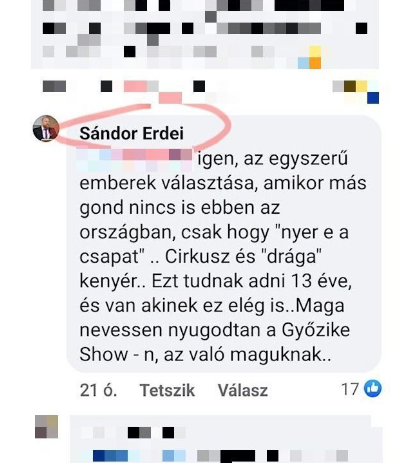Viewport: 420px width, 463px height.
Task: Click the "Győzike Show" line in the comment
Action: click(215, 330)
